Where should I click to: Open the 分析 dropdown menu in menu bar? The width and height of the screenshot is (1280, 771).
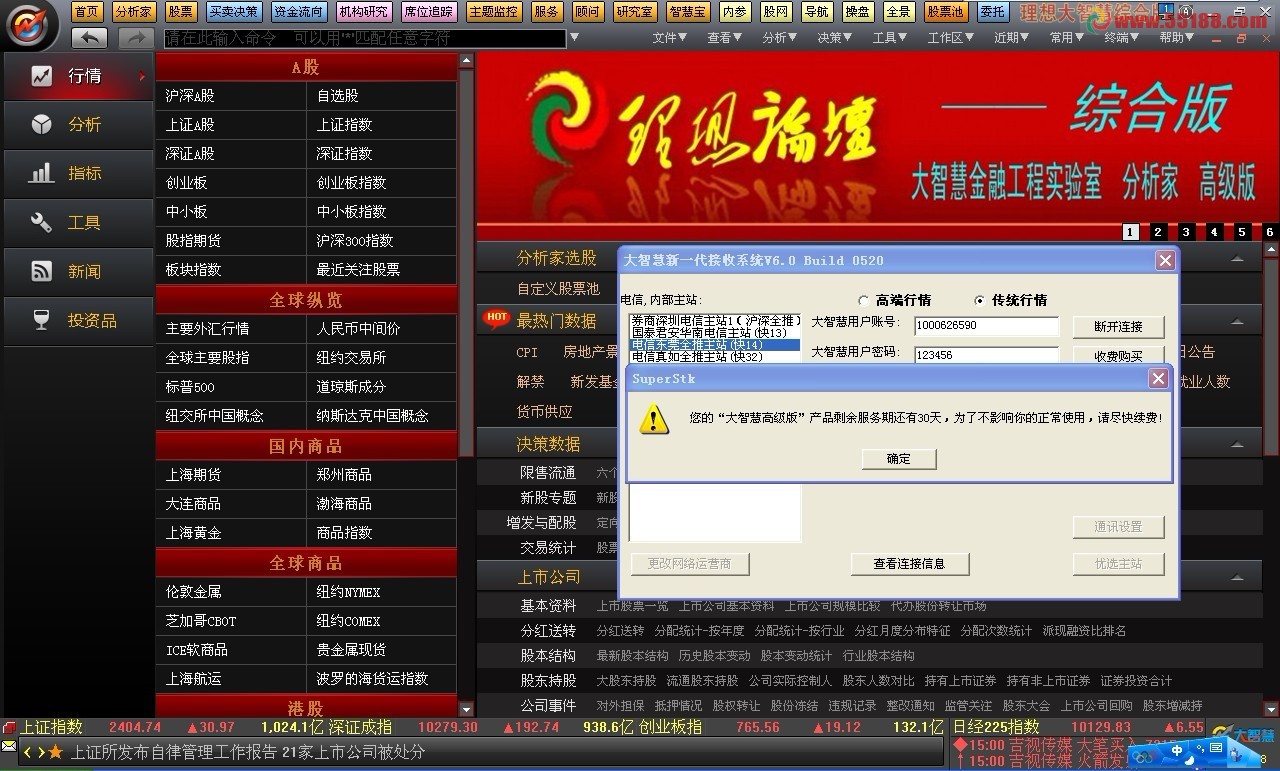tap(779, 38)
